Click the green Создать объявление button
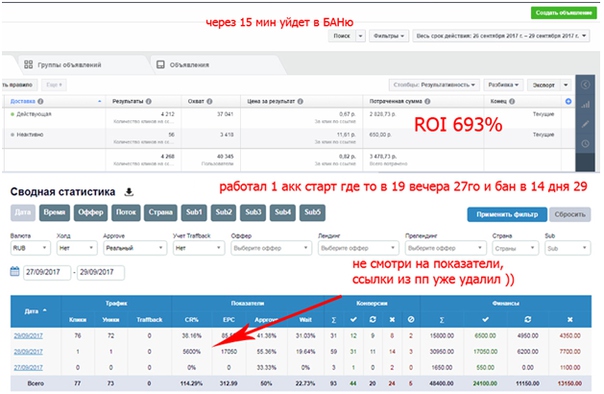 [x=563, y=13]
